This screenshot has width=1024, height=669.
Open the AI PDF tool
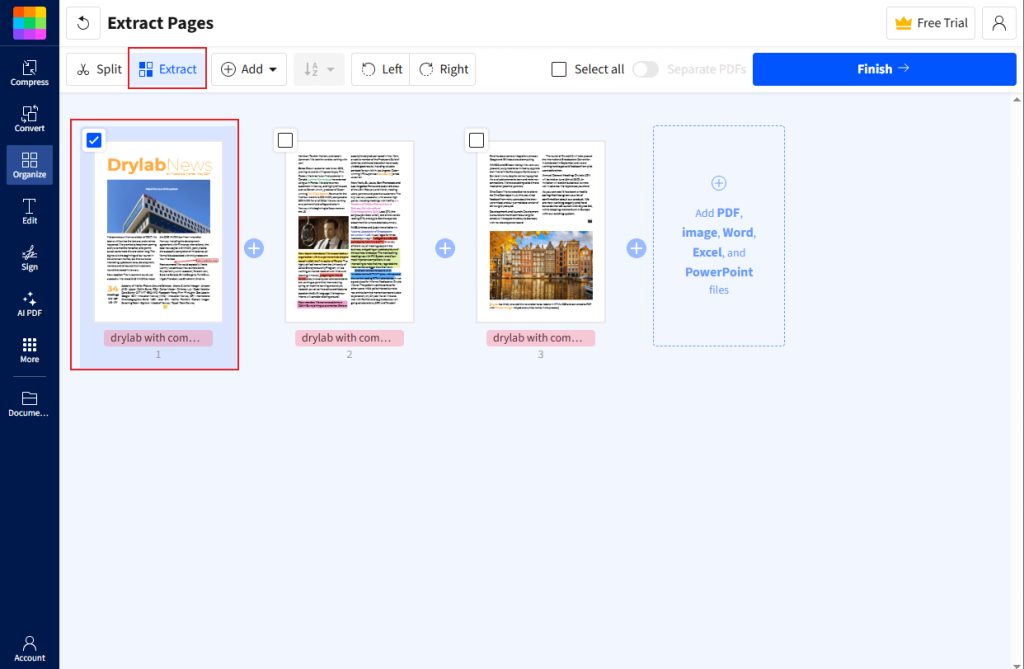29,305
